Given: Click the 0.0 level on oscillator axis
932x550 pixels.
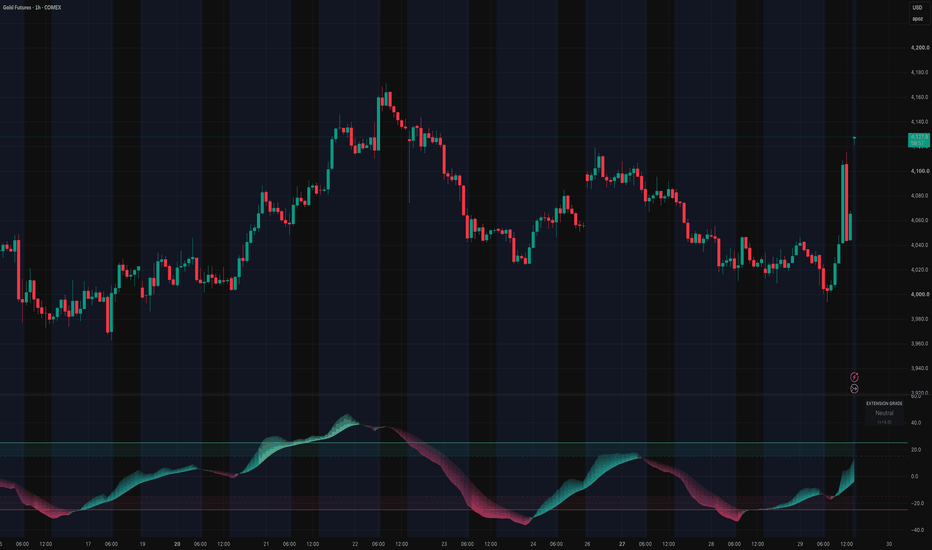Looking at the screenshot, I should coord(914,476).
